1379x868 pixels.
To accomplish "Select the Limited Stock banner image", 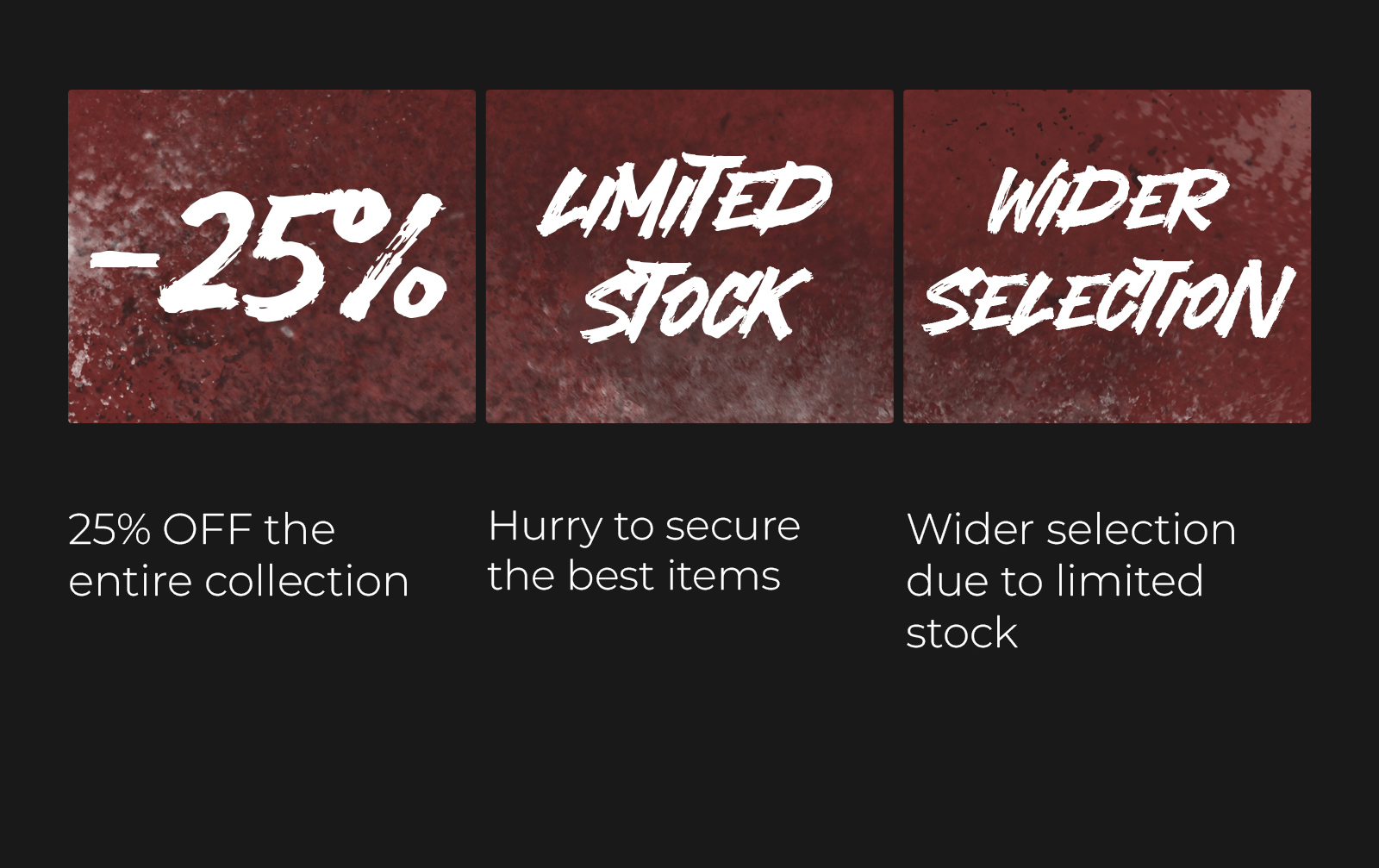I will click(x=689, y=256).
